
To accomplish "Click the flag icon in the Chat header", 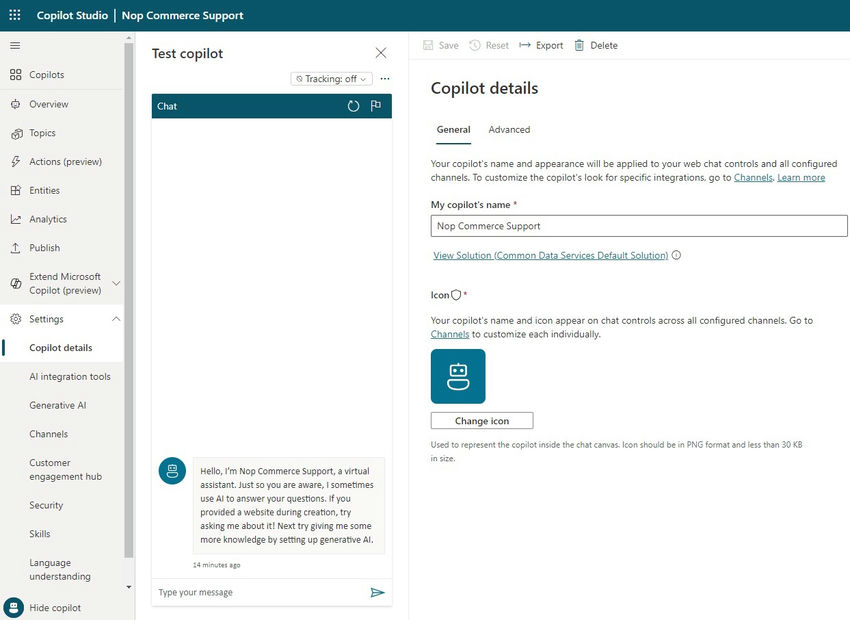I will 376,106.
